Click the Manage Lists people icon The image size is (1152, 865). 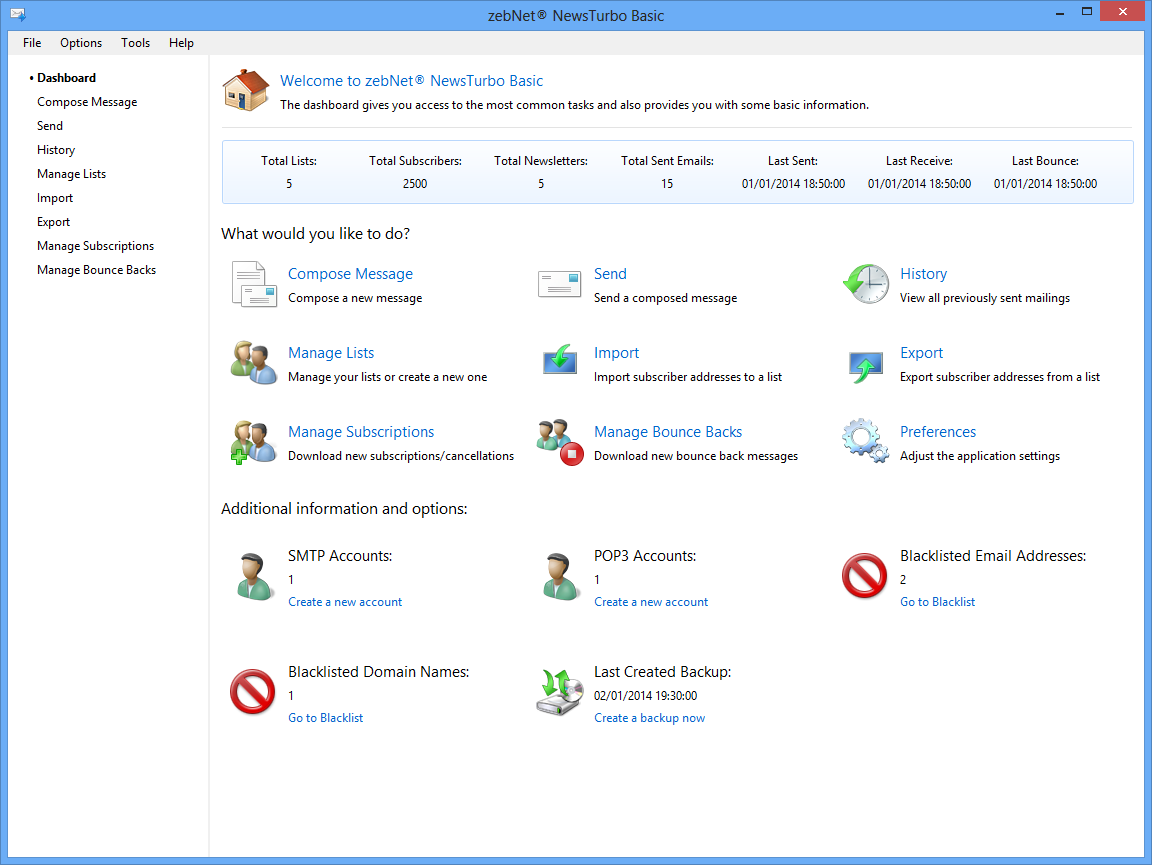[x=253, y=363]
